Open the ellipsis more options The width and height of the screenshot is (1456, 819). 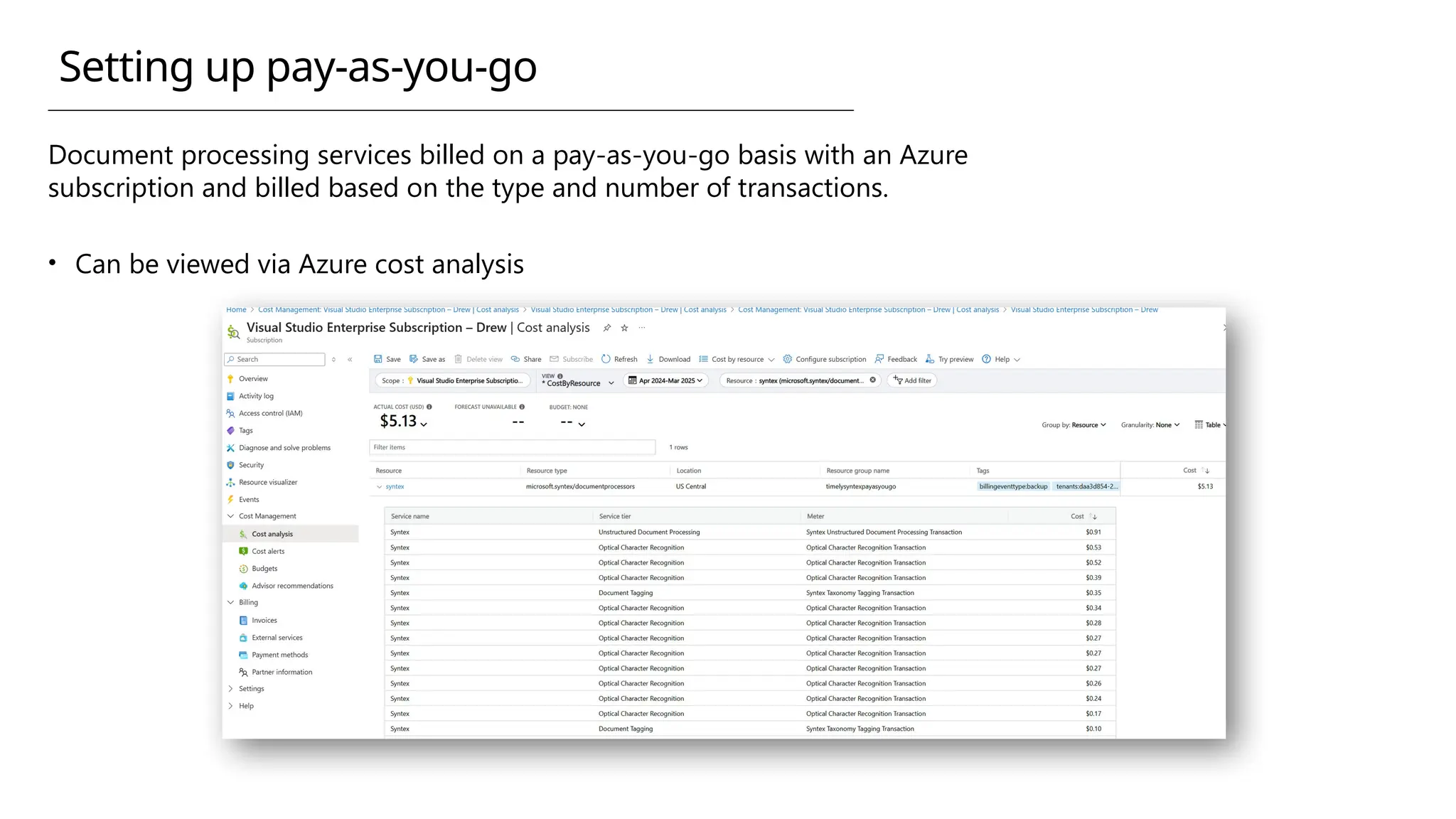click(x=642, y=328)
